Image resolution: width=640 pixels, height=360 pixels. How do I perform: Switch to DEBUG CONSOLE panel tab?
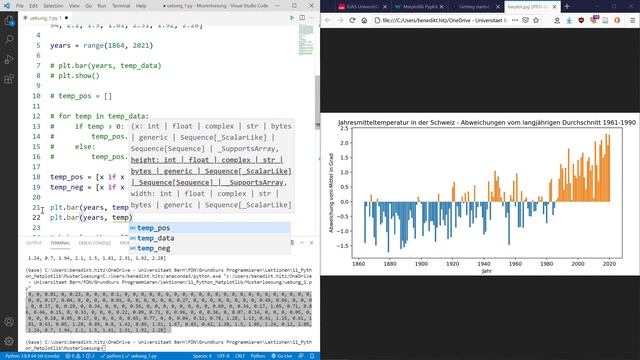click(x=95, y=243)
